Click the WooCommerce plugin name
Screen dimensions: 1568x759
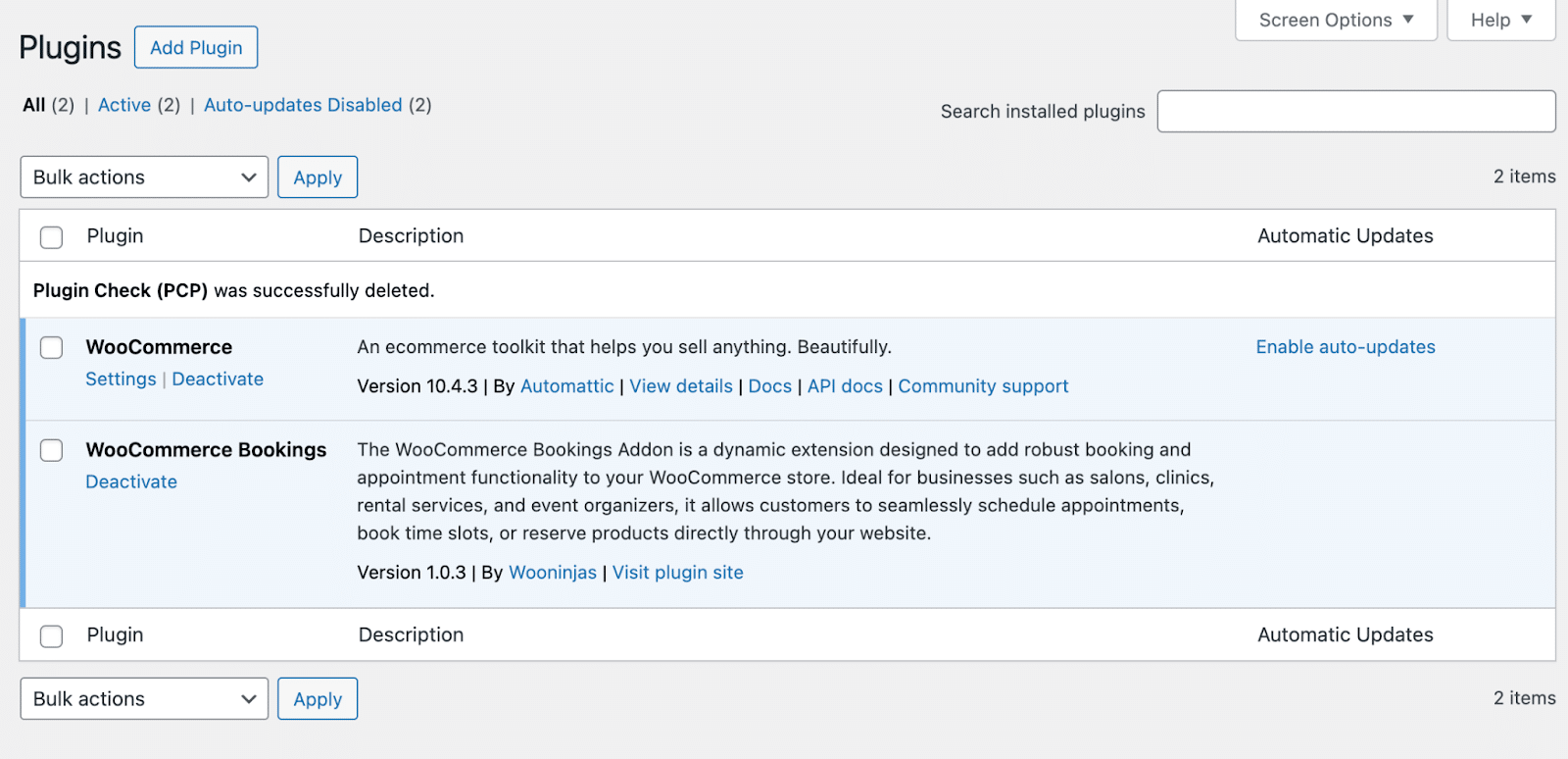(159, 347)
